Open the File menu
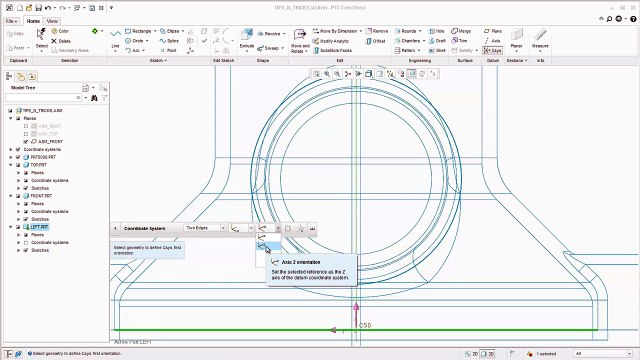Screen dimensions: 640x360 pyautogui.click(x=11, y=21)
